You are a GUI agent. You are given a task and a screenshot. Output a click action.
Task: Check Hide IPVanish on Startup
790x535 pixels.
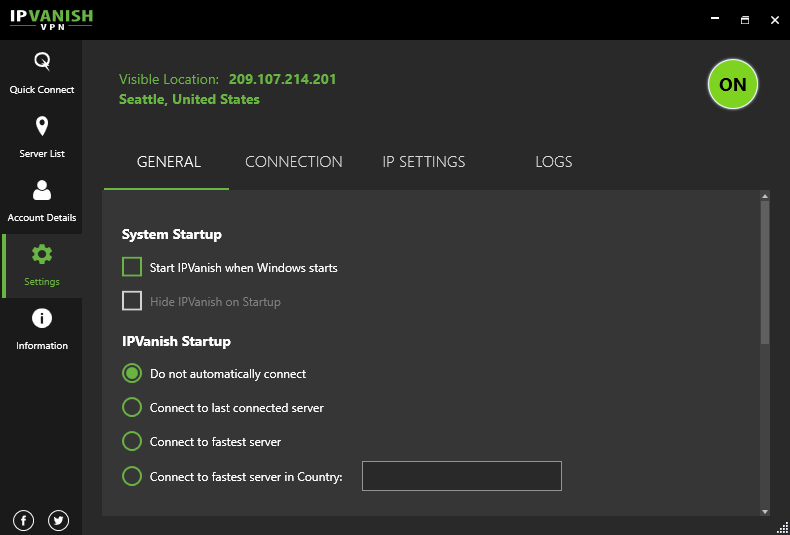(x=132, y=301)
